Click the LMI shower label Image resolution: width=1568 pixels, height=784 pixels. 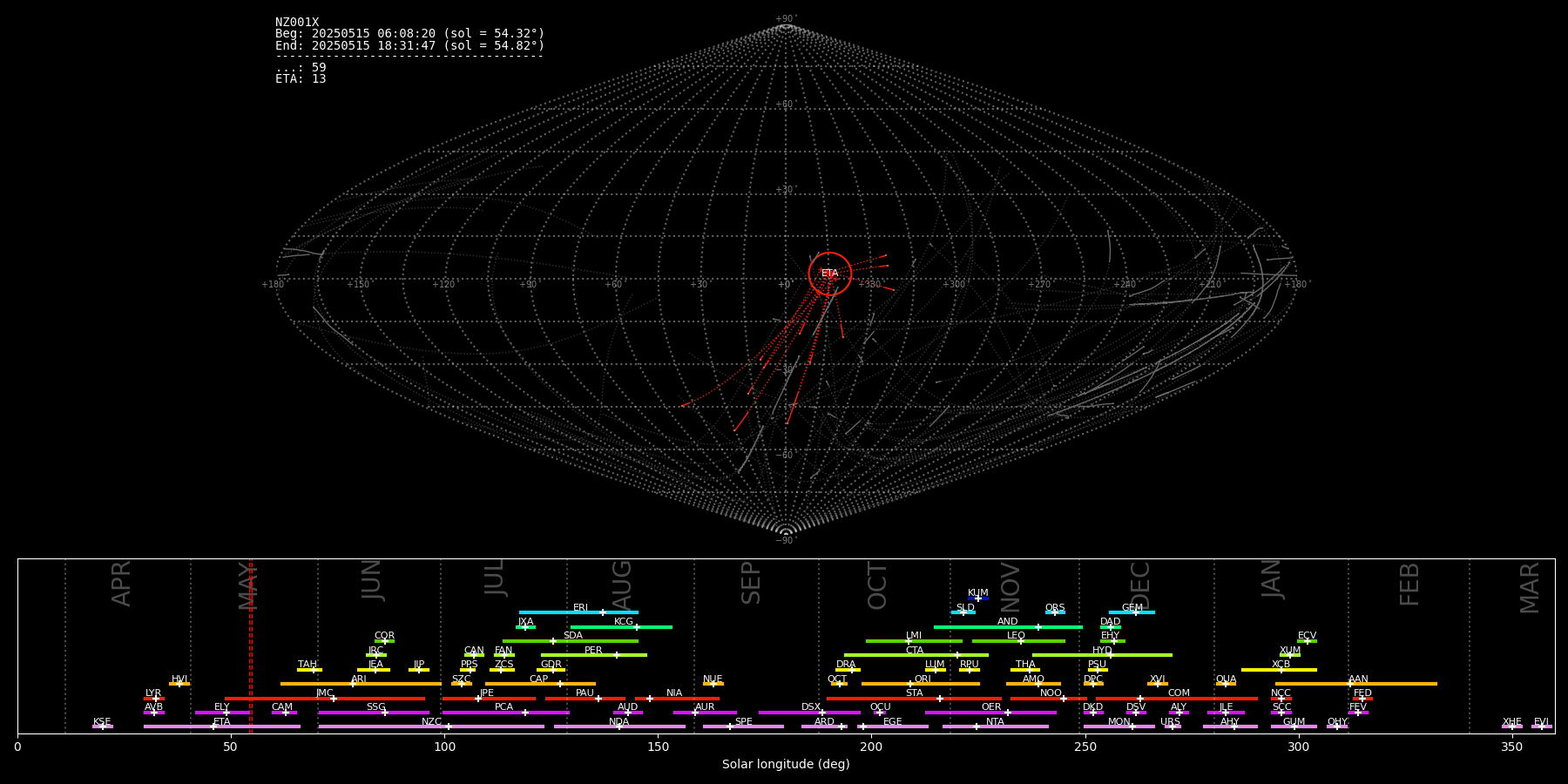(x=913, y=636)
